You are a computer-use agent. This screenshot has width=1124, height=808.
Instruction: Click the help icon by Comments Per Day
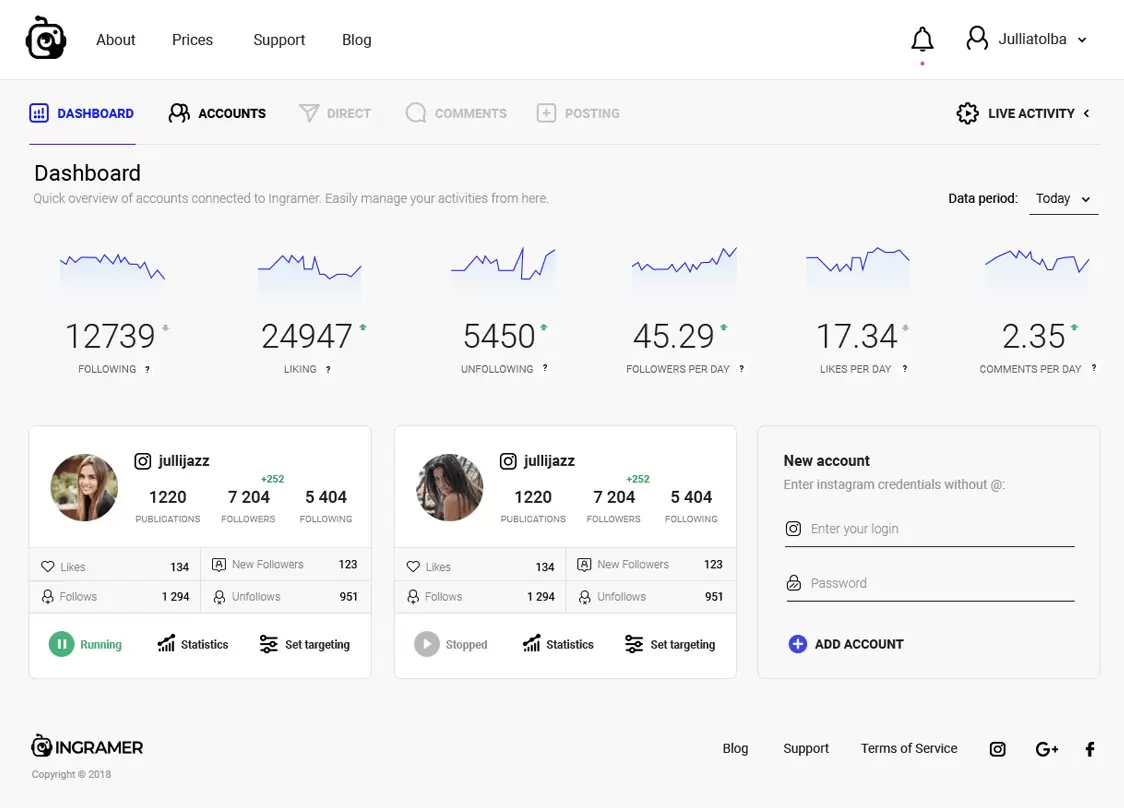pyautogui.click(x=1094, y=369)
